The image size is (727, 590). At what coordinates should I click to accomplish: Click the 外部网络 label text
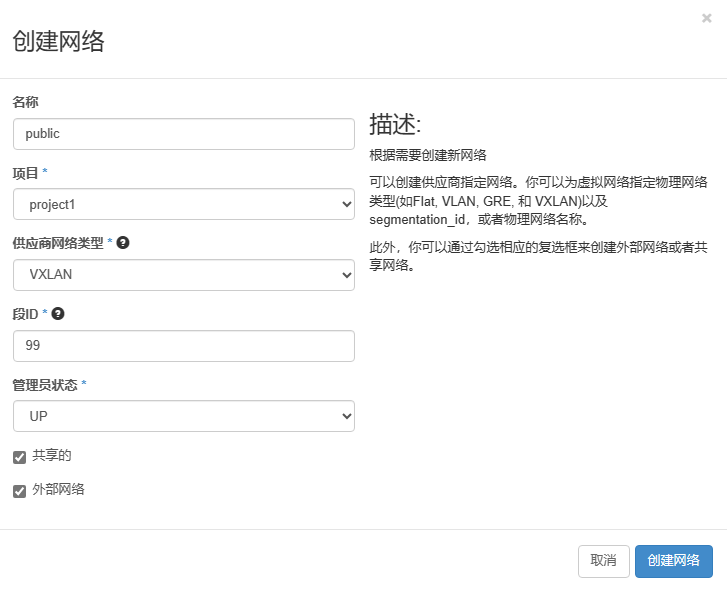[x=58, y=490]
